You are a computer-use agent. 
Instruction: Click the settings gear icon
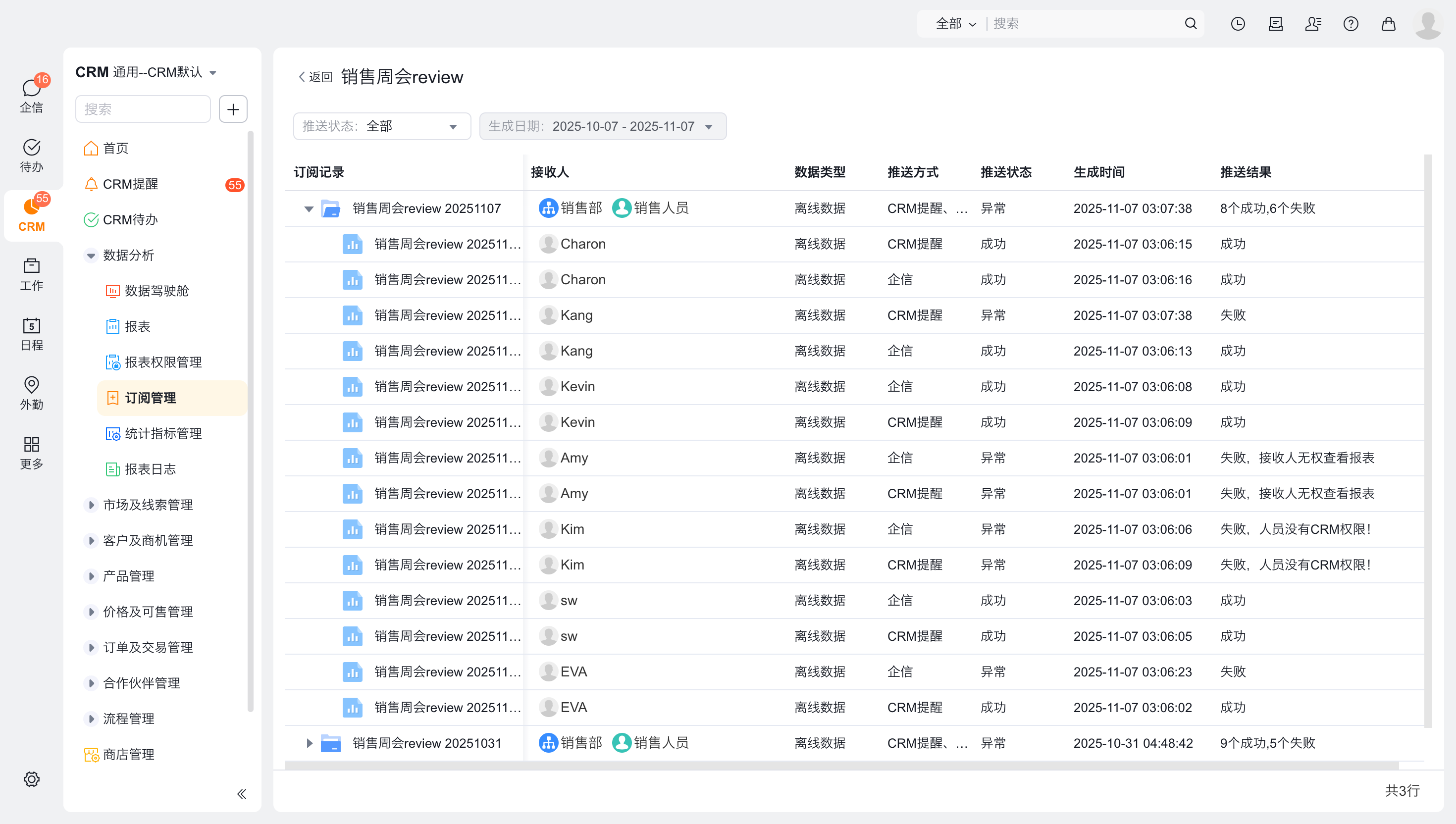(x=31, y=779)
